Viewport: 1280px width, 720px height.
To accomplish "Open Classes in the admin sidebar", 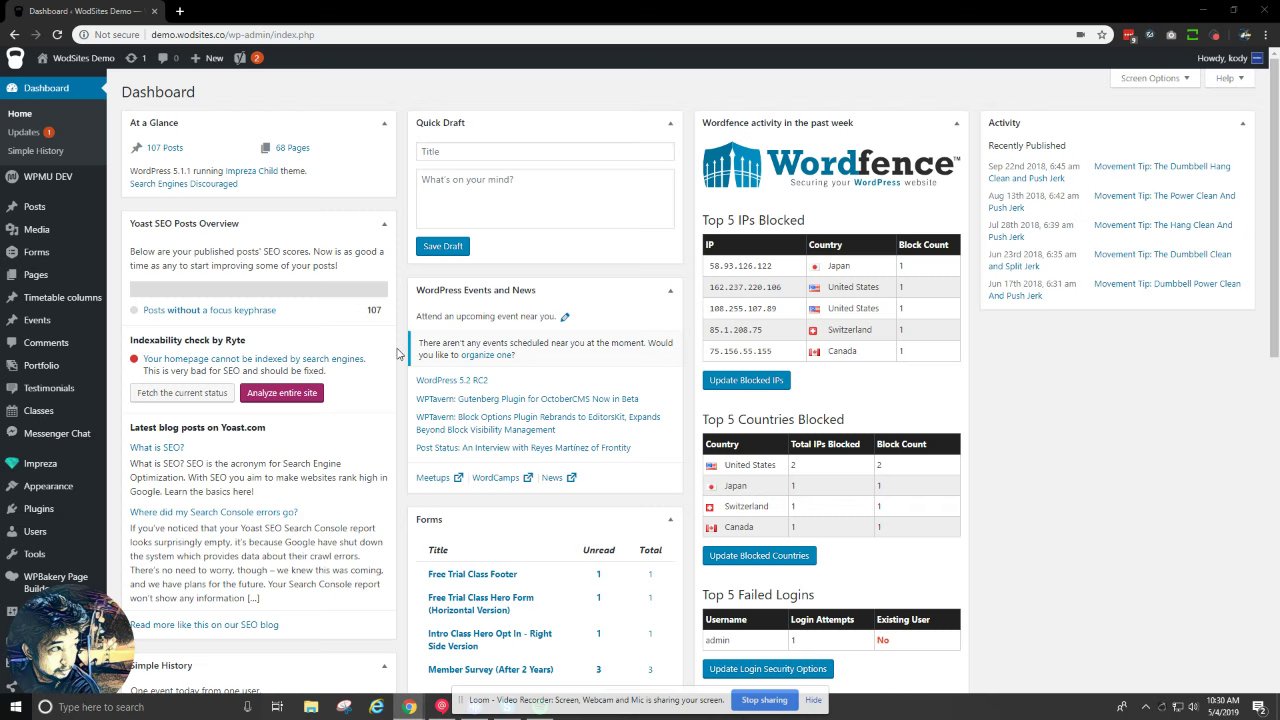I will pyautogui.click(x=38, y=411).
